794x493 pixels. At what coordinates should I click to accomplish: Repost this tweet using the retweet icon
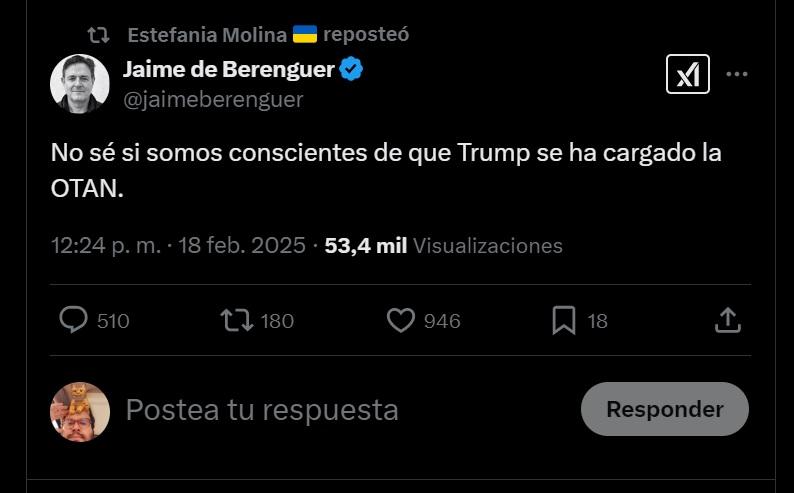237,320
